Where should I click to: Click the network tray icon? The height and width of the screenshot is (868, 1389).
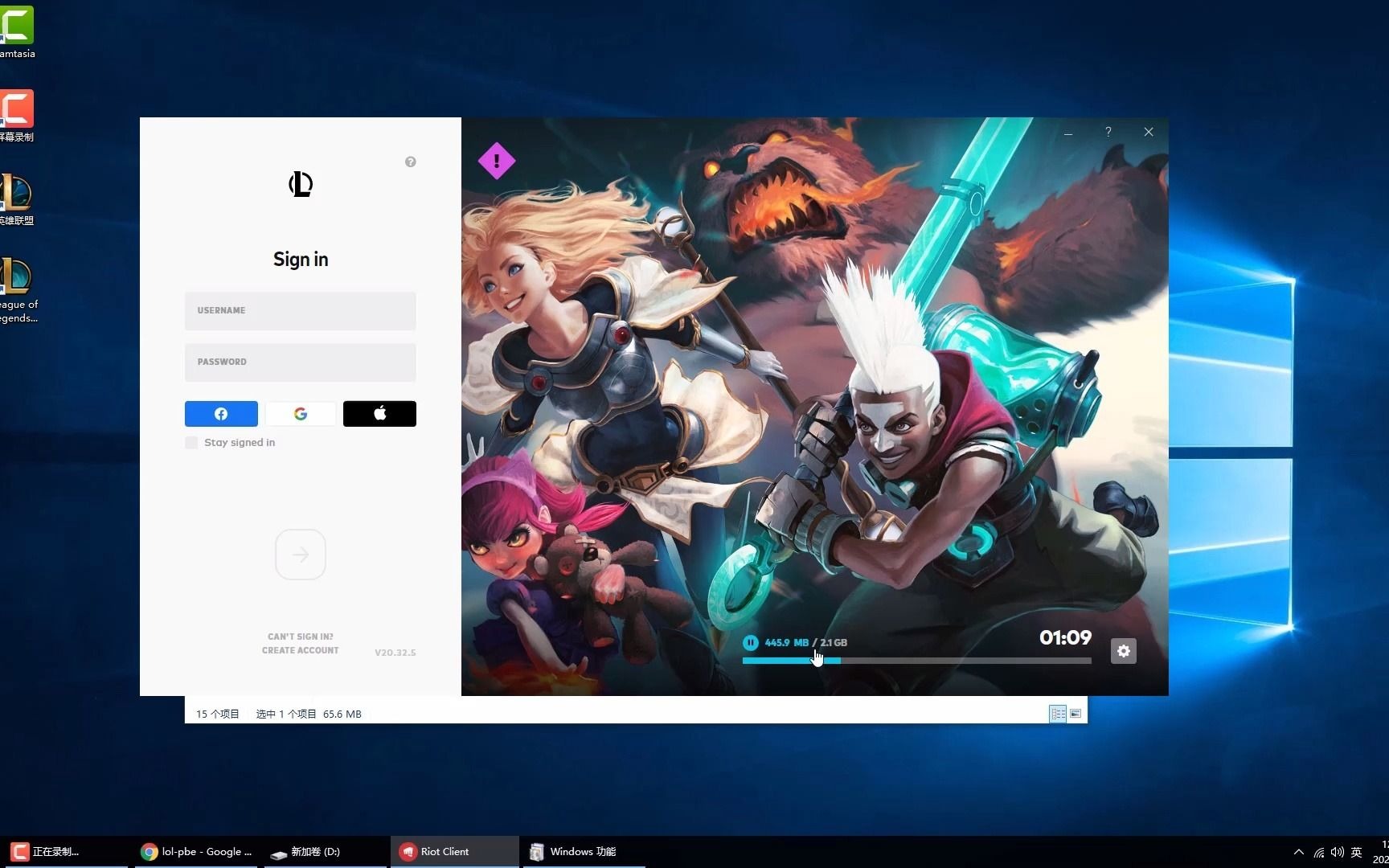pyautogui.click(x=1319, y=852)
